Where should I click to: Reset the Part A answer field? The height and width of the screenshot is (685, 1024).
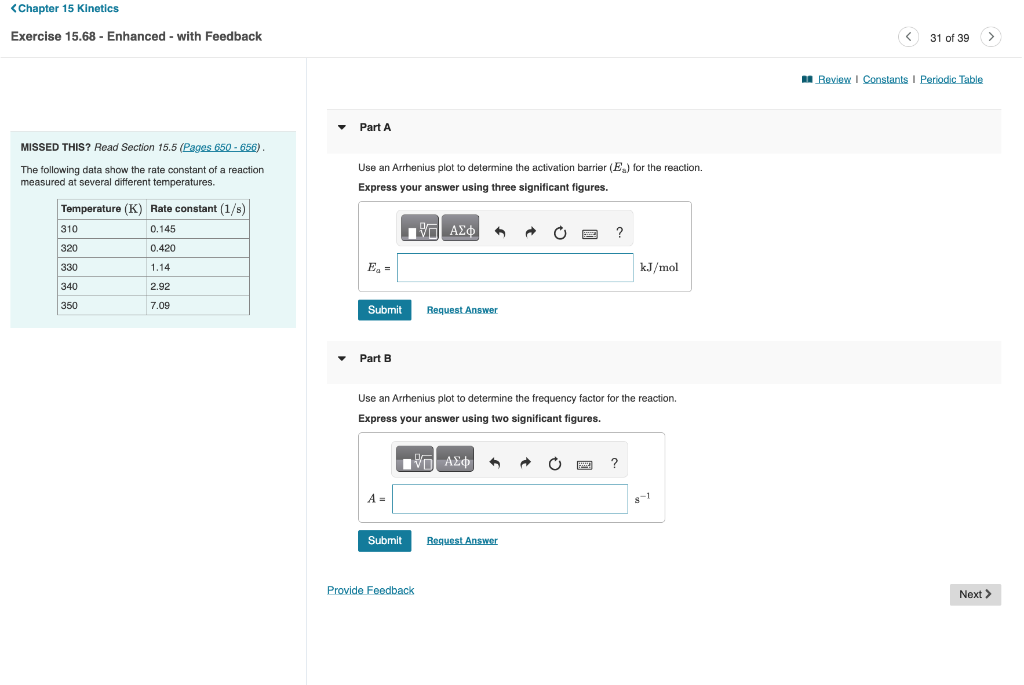(x=560, y=232)
